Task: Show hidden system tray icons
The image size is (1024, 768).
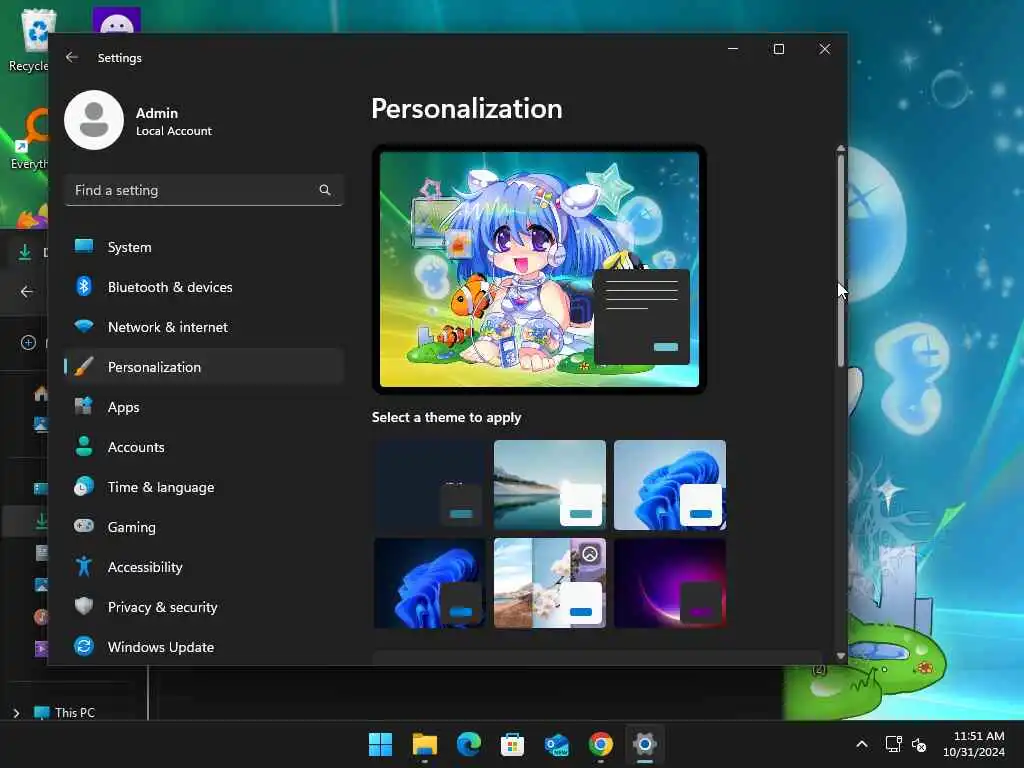Action: pyautogui.click(x=862, y=744)
